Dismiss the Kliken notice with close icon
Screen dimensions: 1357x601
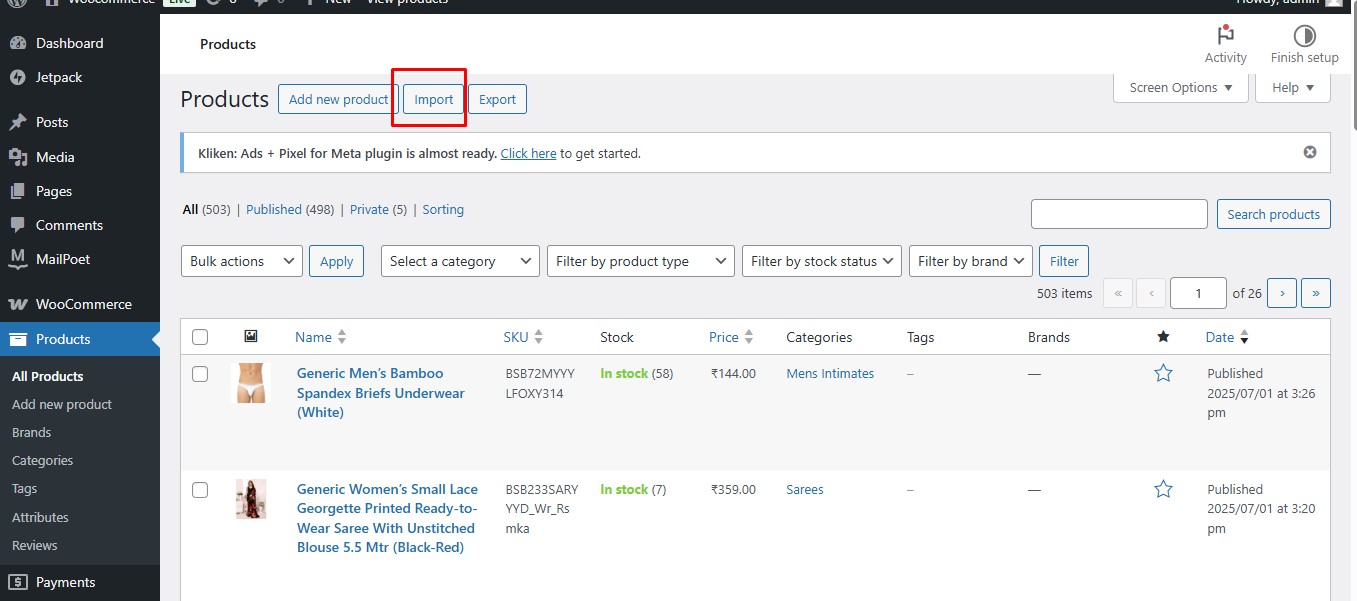pyautogui.click(x=1310, y=152)
